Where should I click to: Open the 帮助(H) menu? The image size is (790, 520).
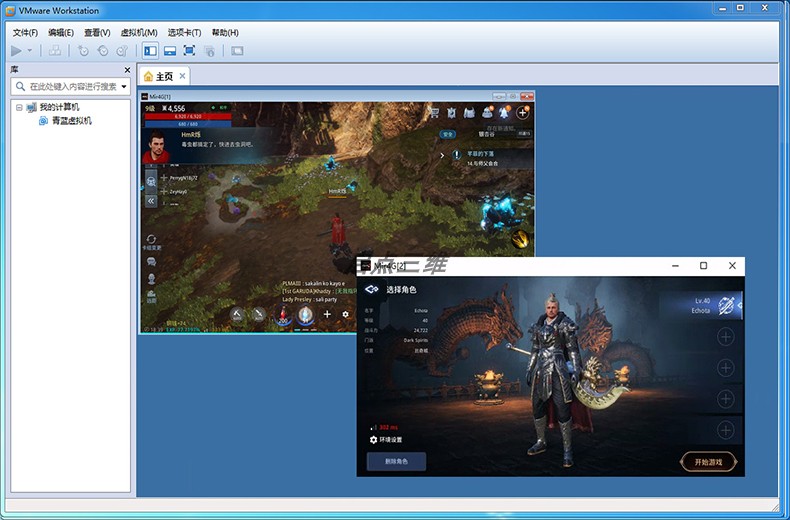[225, 33]
